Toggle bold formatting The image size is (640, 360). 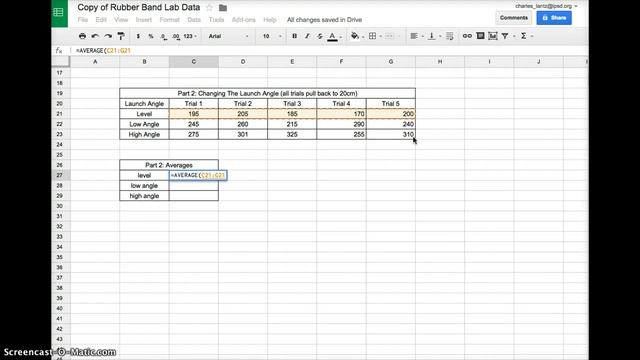point(294,36)
